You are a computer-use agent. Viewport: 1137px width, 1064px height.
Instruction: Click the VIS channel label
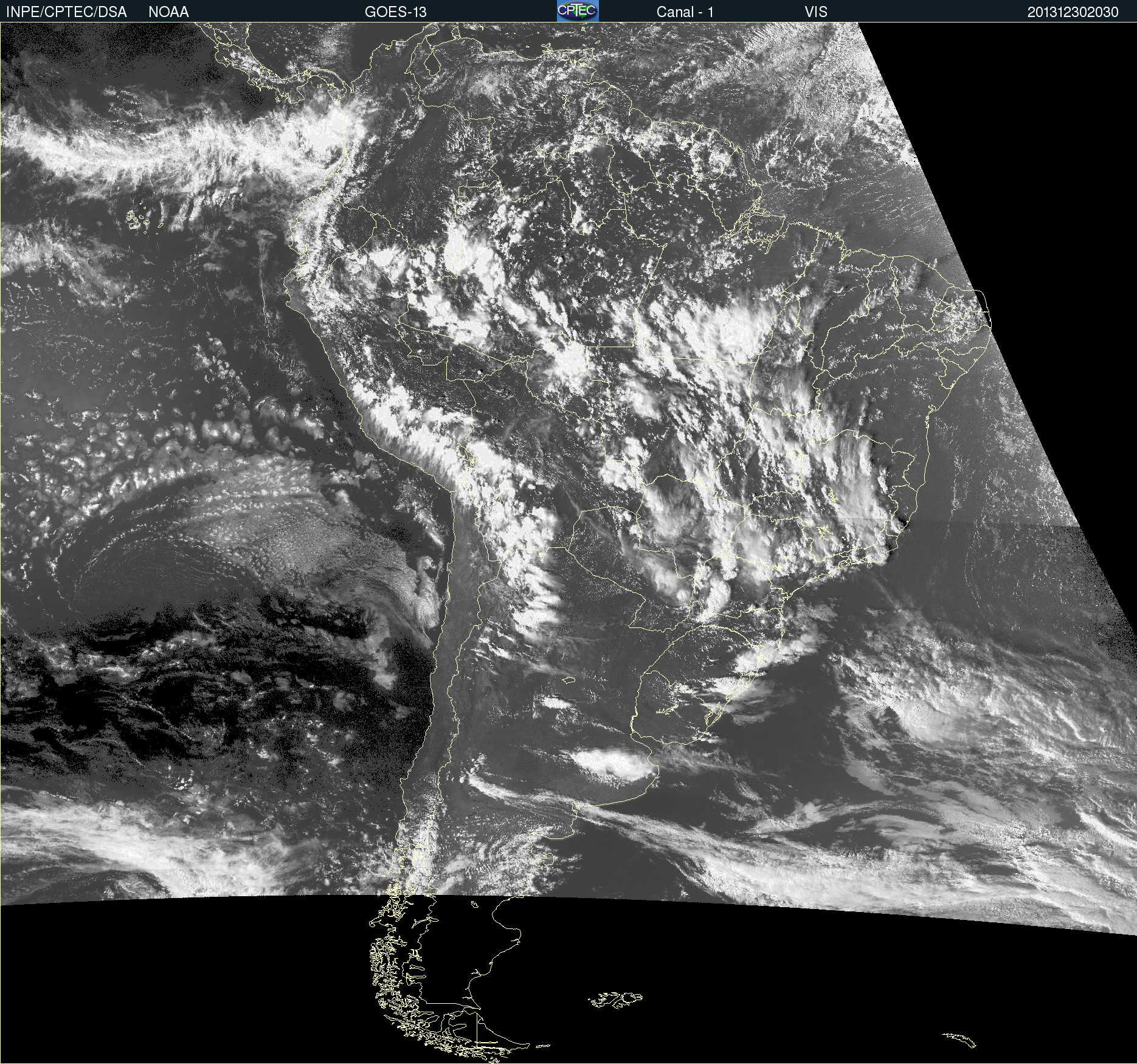click(816, 12)
